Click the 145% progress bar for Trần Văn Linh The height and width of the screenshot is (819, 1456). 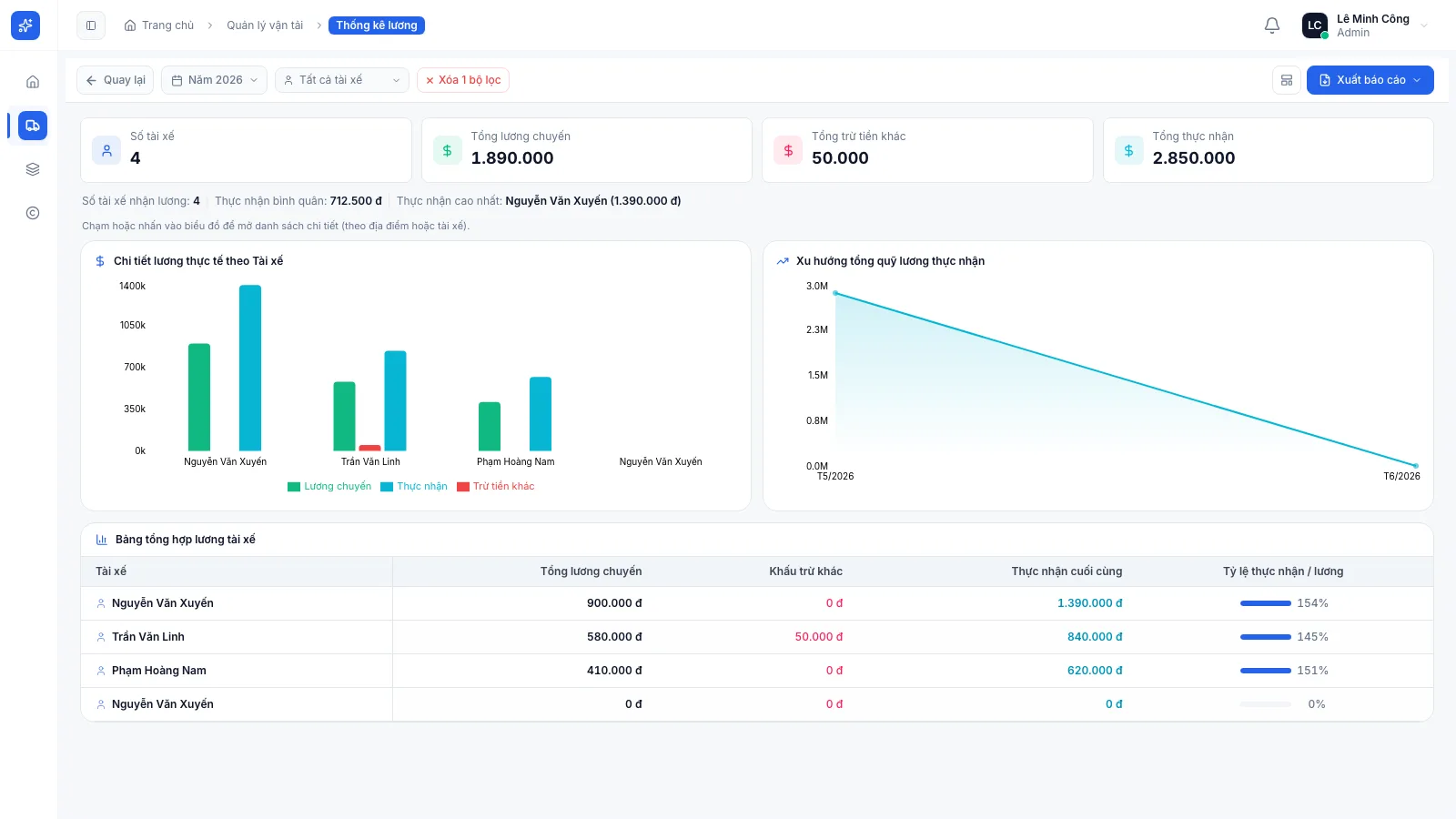pyautogui.click(x=1266, y=637)
